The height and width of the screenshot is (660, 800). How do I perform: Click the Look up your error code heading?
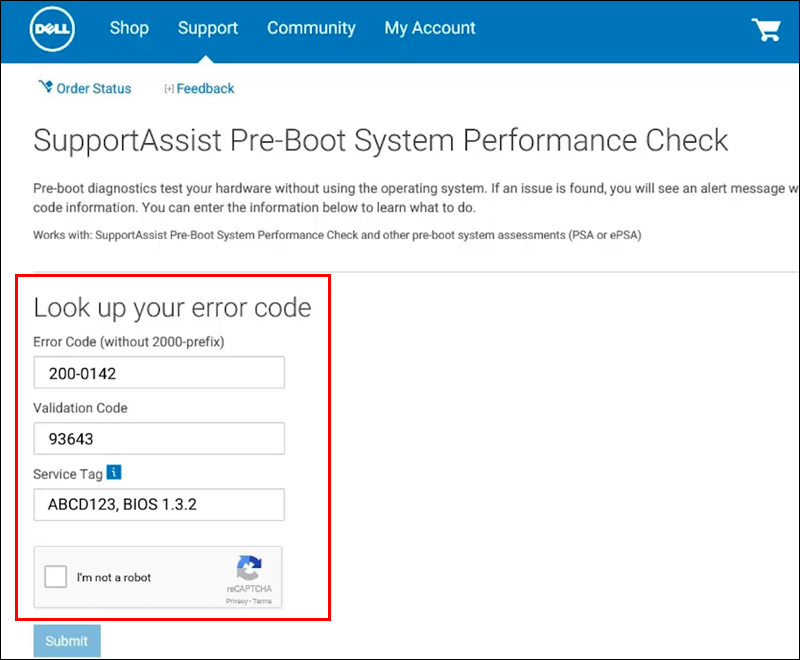[172, 308]
